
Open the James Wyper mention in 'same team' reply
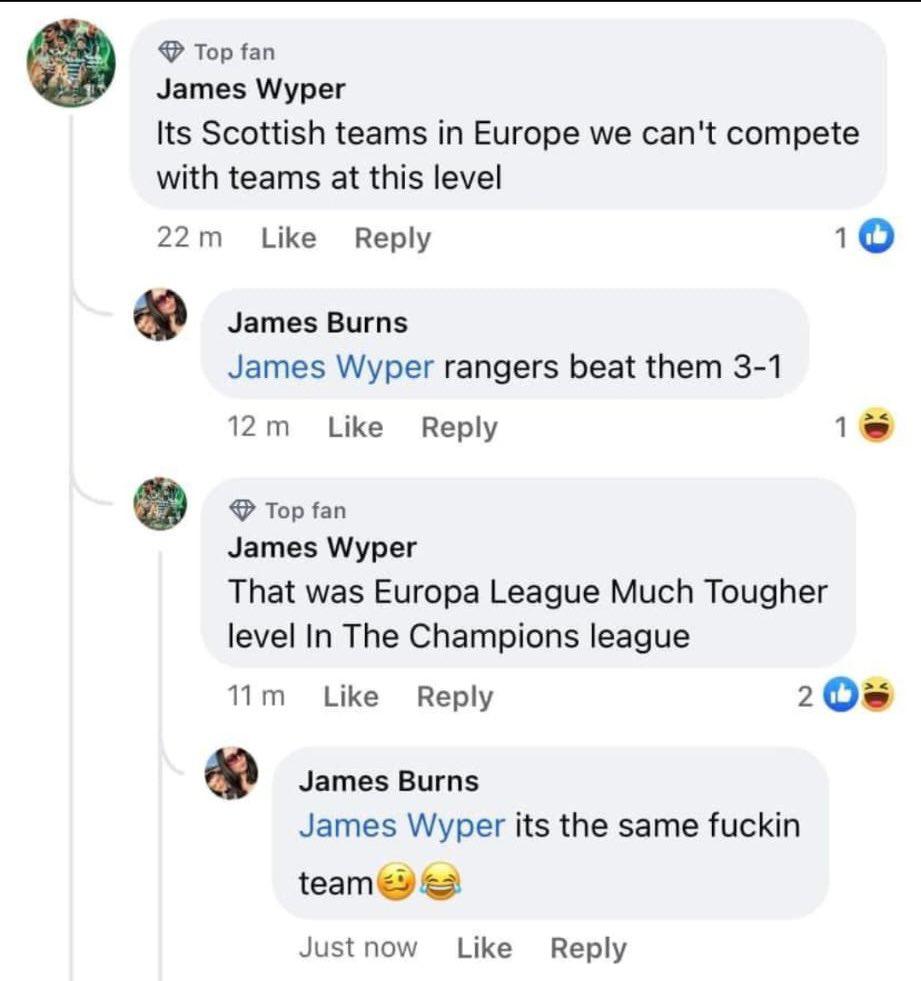(x=402, y=826)
